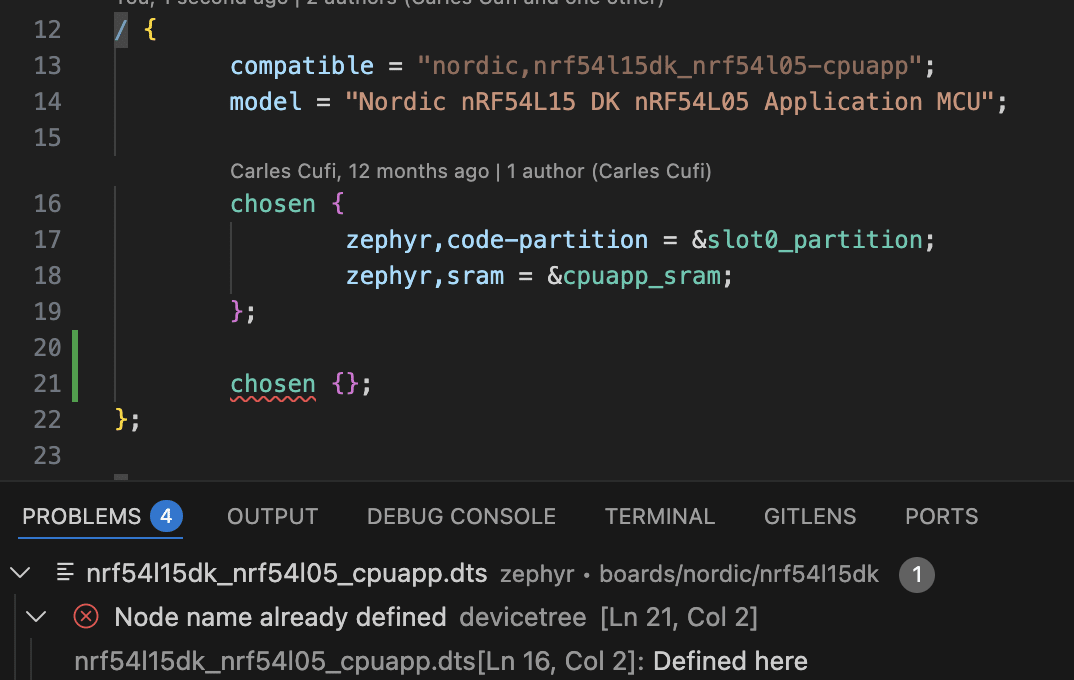The height and width of the screenshot is (680, 1074).
Task: Place cursor on &slot0_partition reference
Action: 815,239
